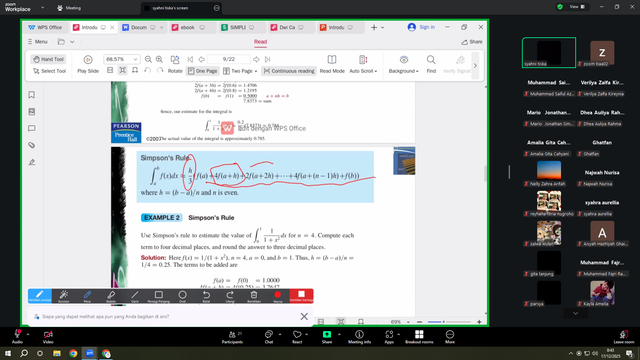
Task: Go to next page arrow
Action: (256, 59)
